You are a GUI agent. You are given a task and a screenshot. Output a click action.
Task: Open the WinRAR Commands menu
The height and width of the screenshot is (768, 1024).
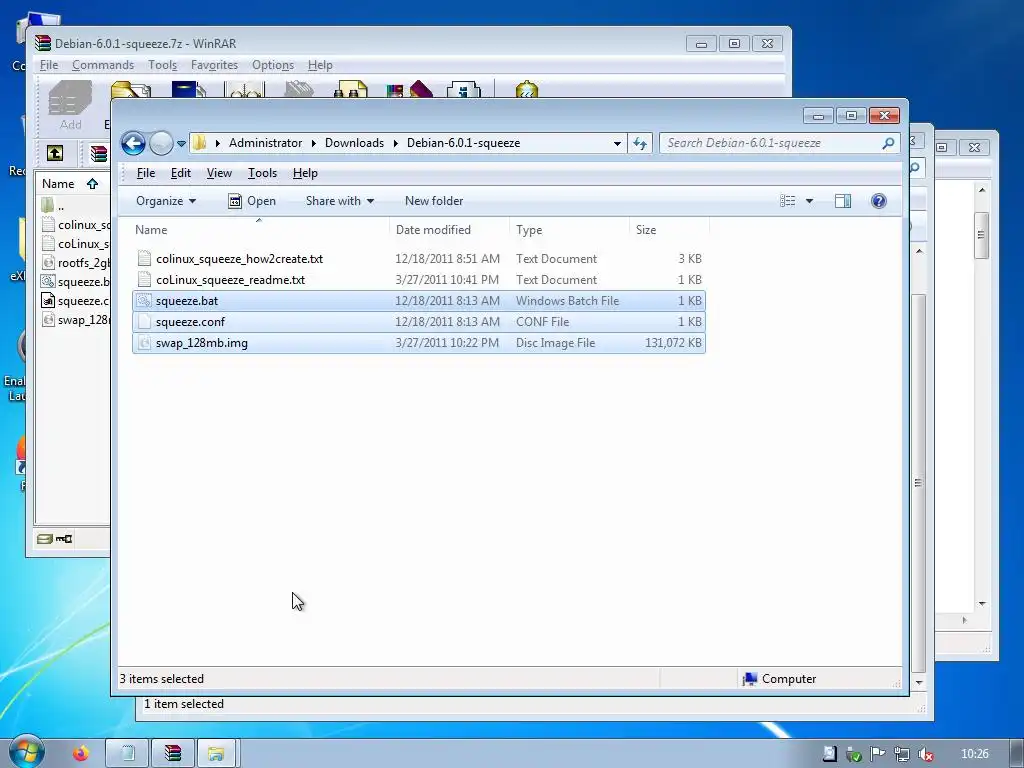[x=103, y=65]
